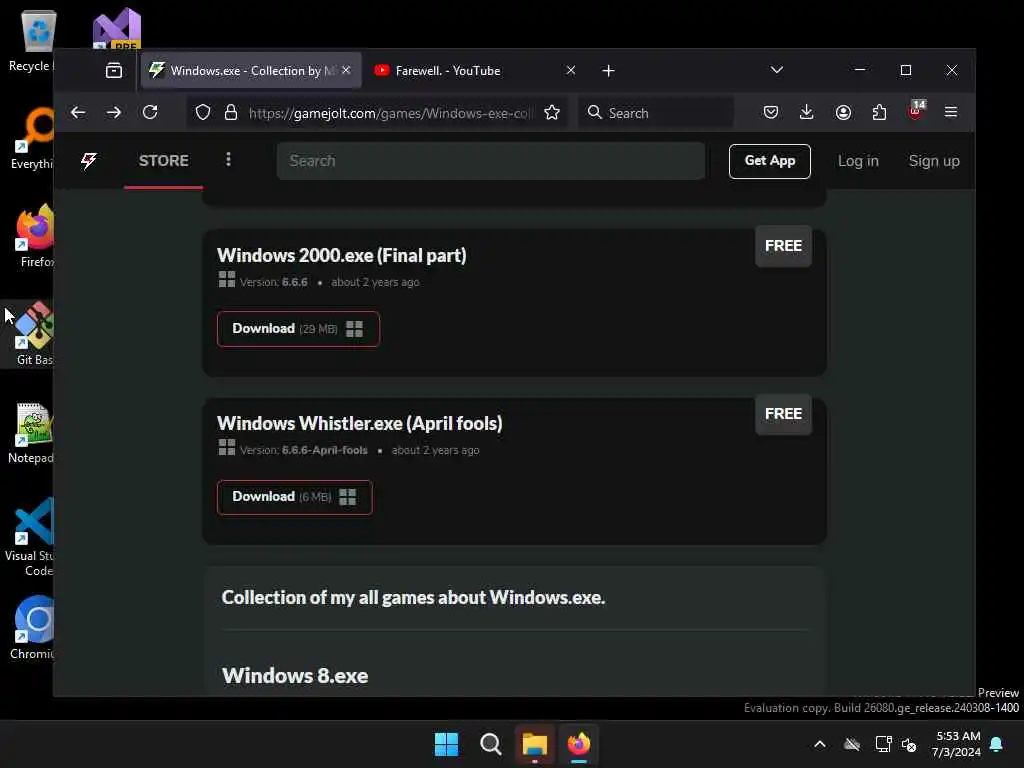Select the Recycle Bin desktop icon
The width and height of the screenshot is (1024, 768).
(31, 41)
